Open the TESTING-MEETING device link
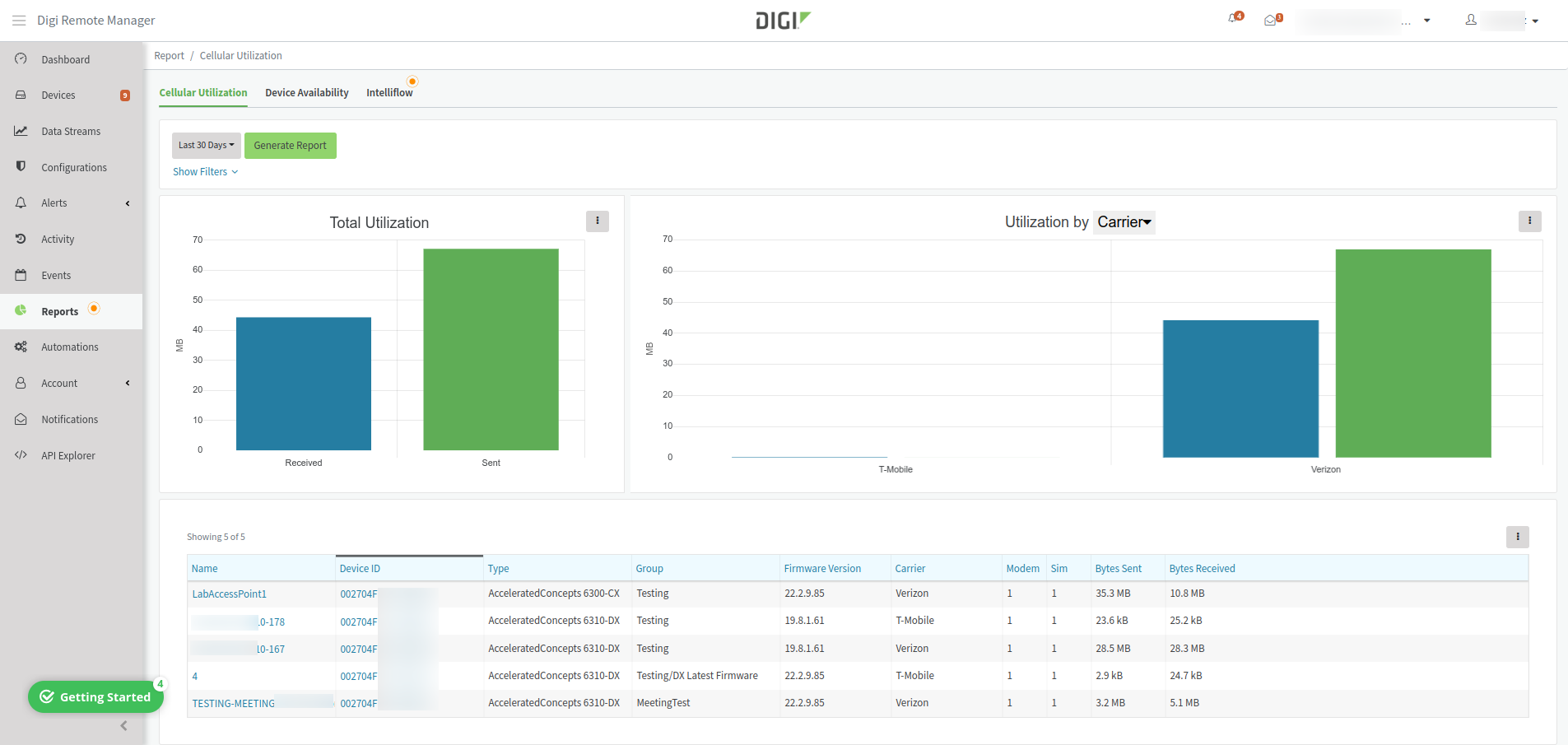This screenshot has height=745, width=1568. click(234, 704)
